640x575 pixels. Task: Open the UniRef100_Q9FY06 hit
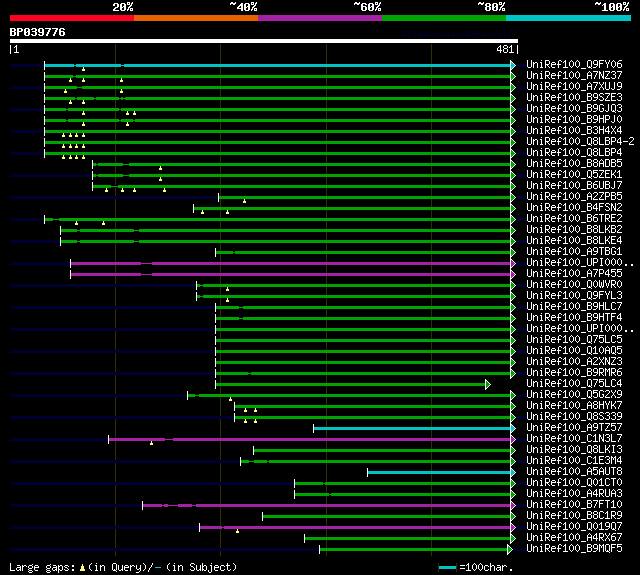click(x=574, y=64)
